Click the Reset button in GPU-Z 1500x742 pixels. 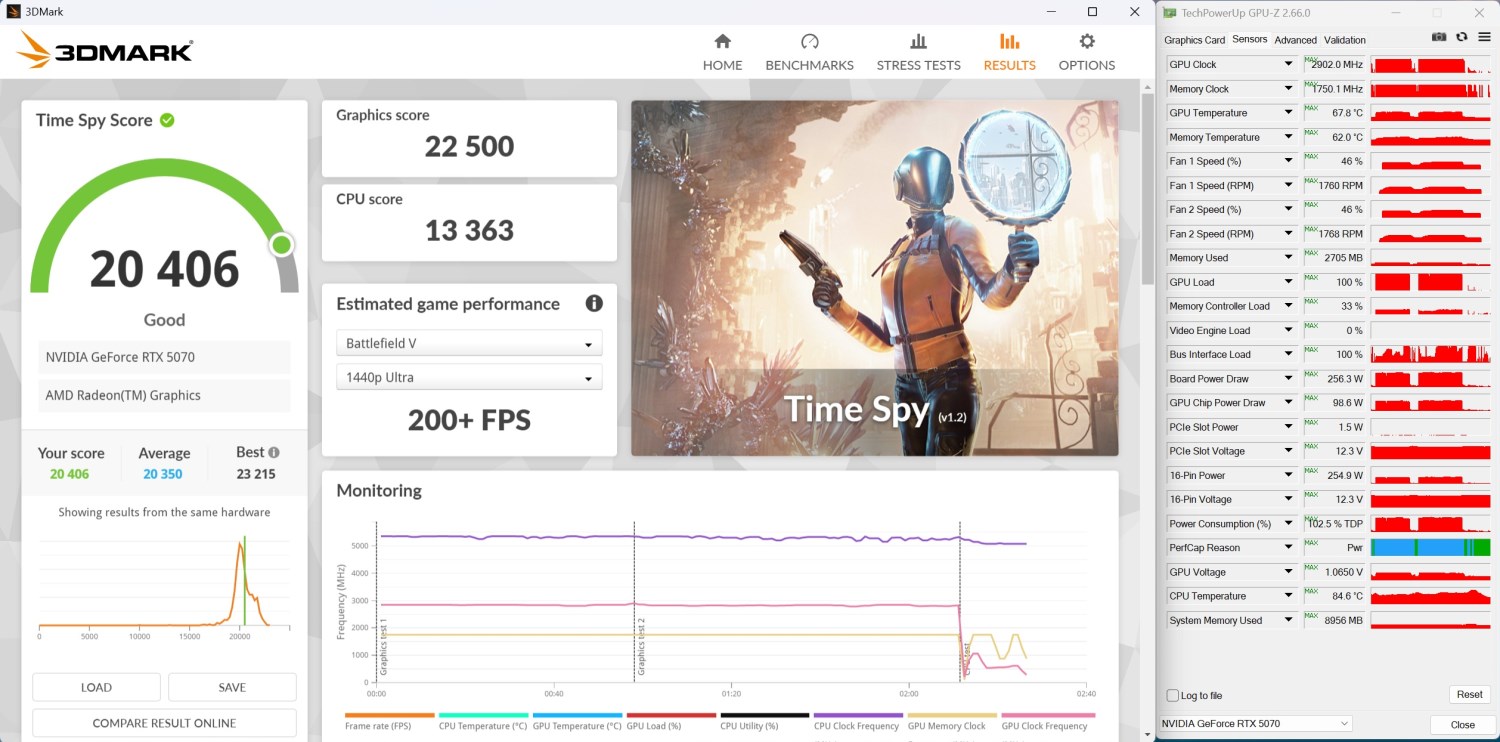pyautogui.click(x=1469, y=694)
